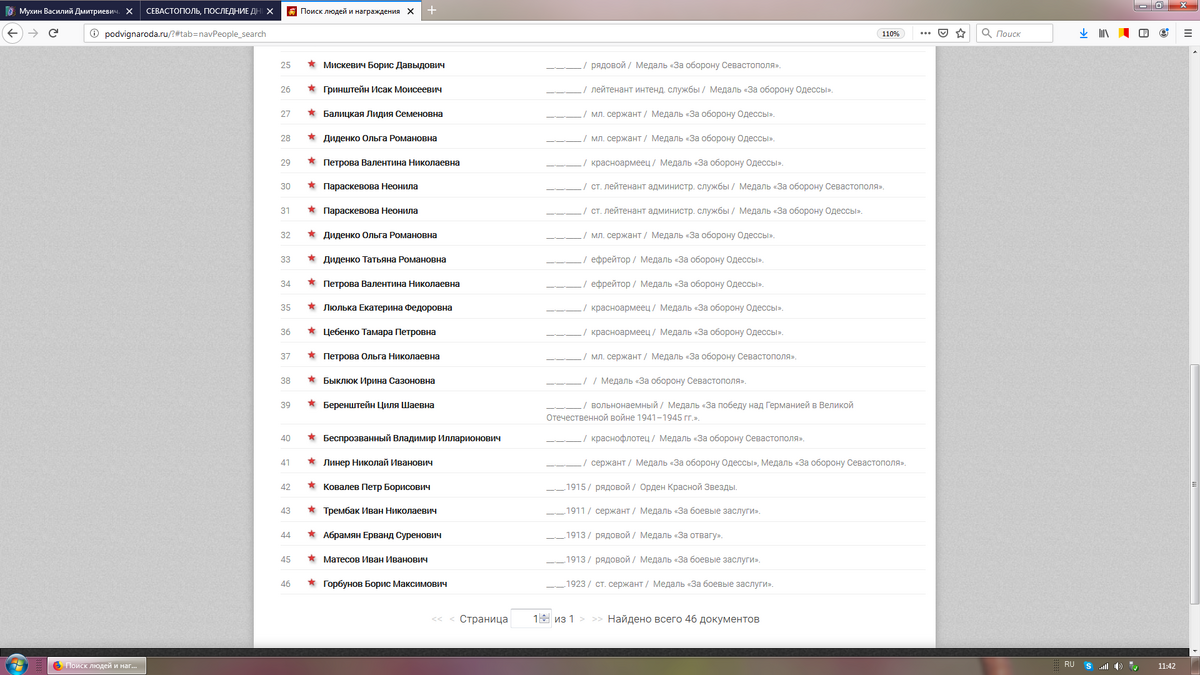The image size is (1200, 675).
Task: Click the page number stepper arrows
Action: click(545, 619)
